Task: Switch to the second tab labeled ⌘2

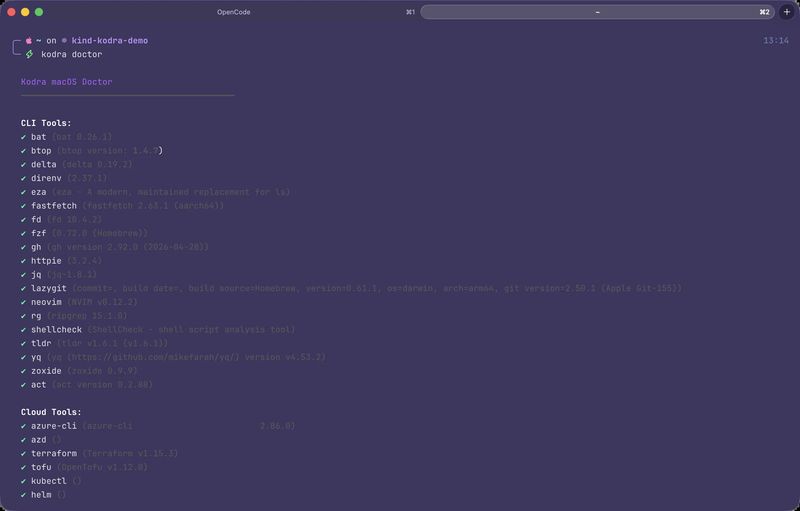Action: coord(597,12)
